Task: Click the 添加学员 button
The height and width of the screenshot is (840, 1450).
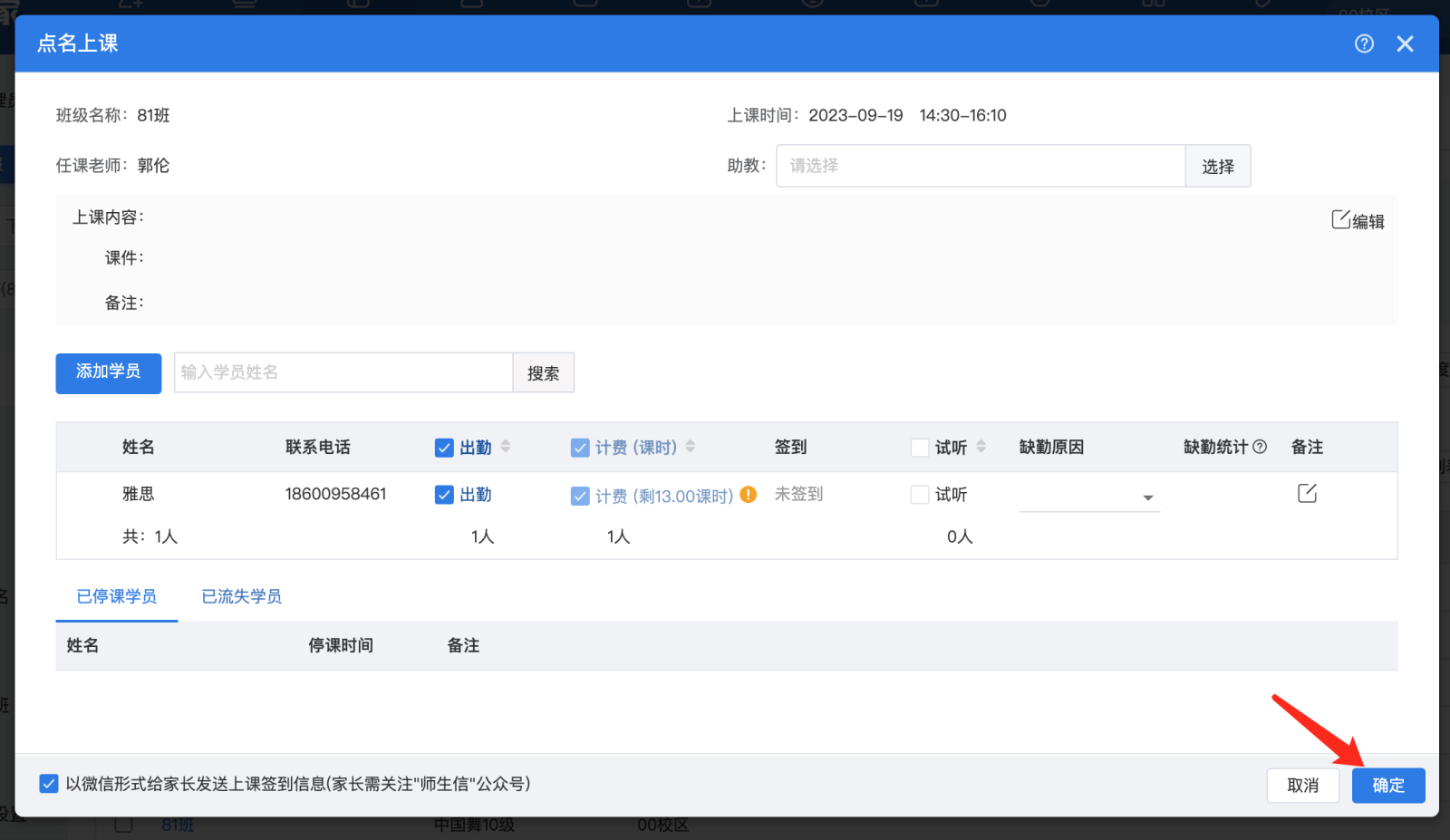Action: pos(109,373)
